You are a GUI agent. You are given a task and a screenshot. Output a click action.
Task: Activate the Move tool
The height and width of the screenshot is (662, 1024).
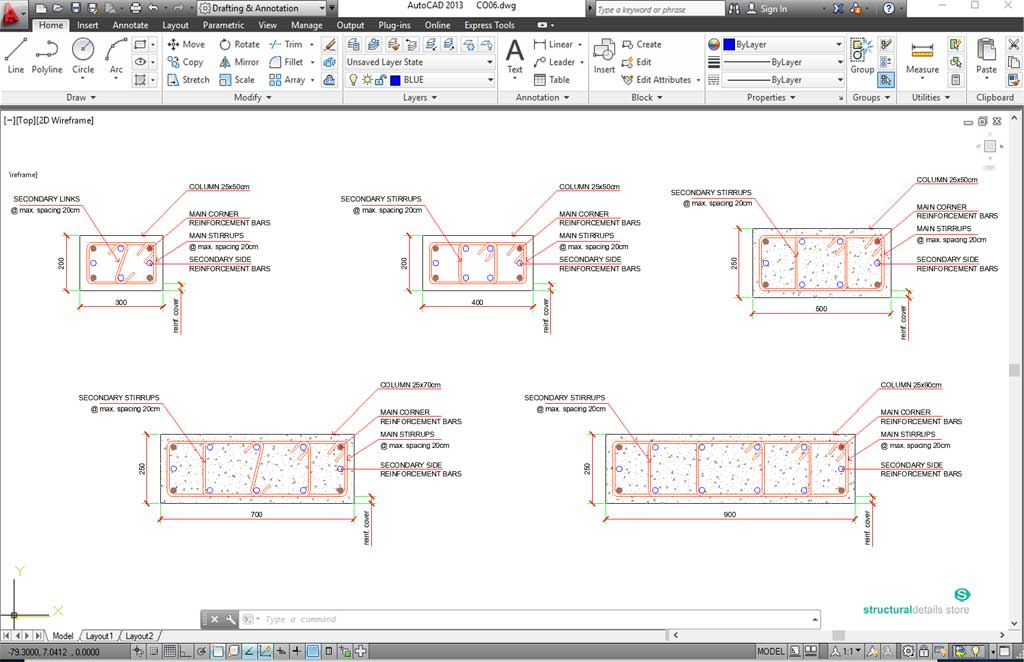point(186,44)
